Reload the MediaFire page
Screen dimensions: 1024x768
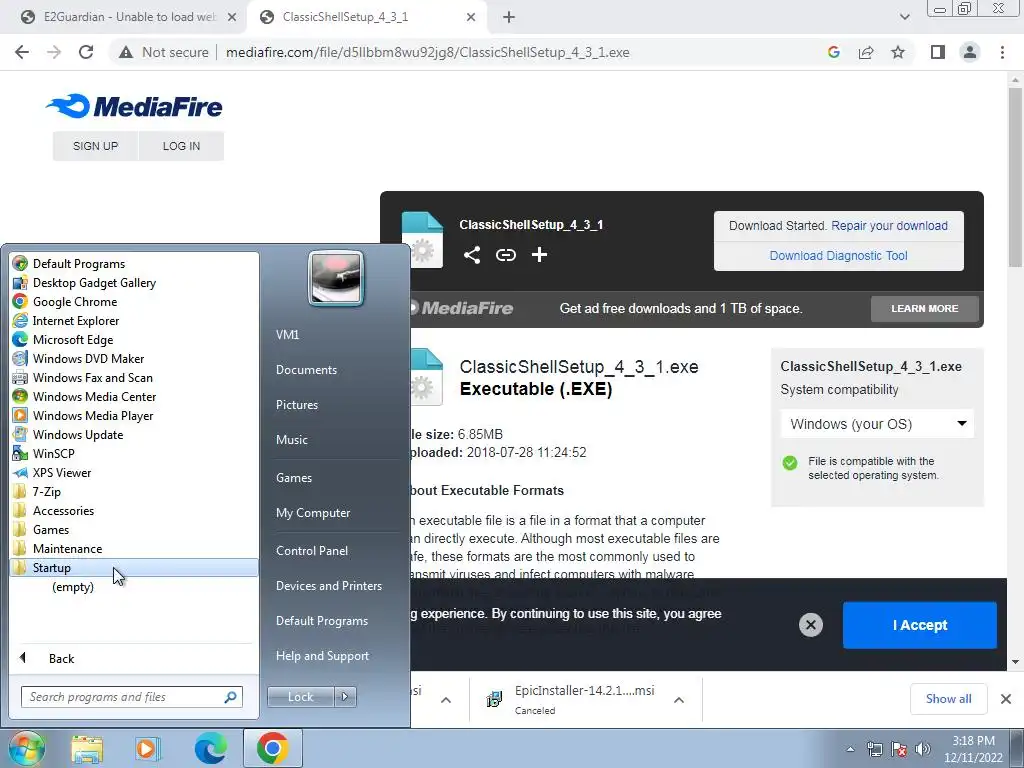(x=86, y=52)
